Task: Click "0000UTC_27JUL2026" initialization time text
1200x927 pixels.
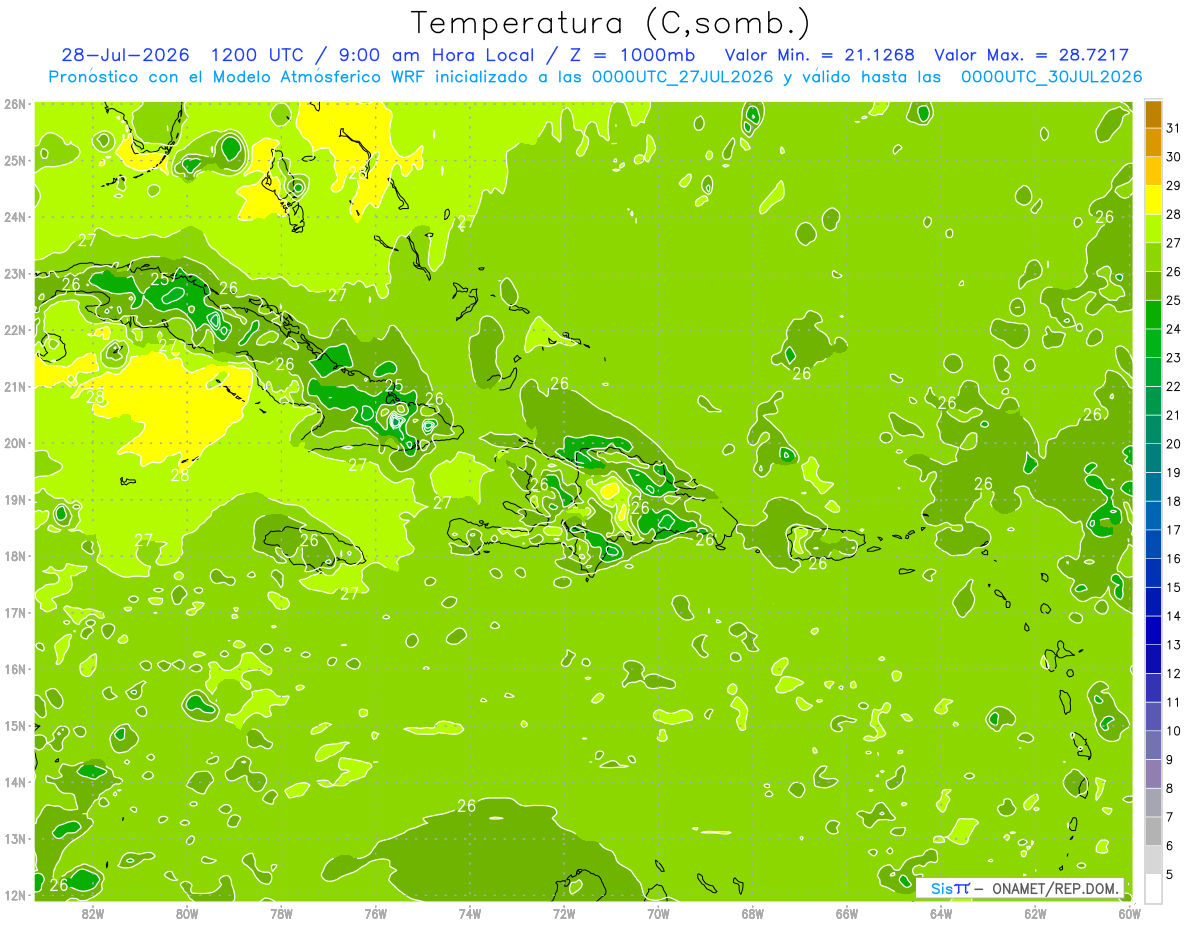Action: [x=683, y=77]
